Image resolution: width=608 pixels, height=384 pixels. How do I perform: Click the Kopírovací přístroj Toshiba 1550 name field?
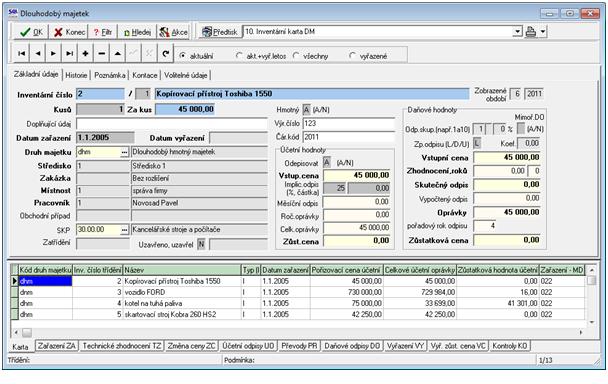click(312, 94)
